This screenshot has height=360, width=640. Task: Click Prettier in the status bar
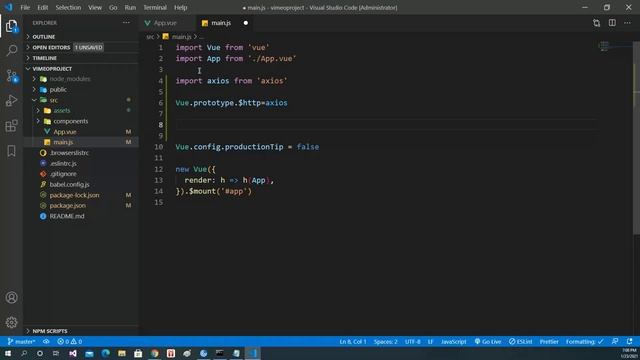tap(549, 341)
